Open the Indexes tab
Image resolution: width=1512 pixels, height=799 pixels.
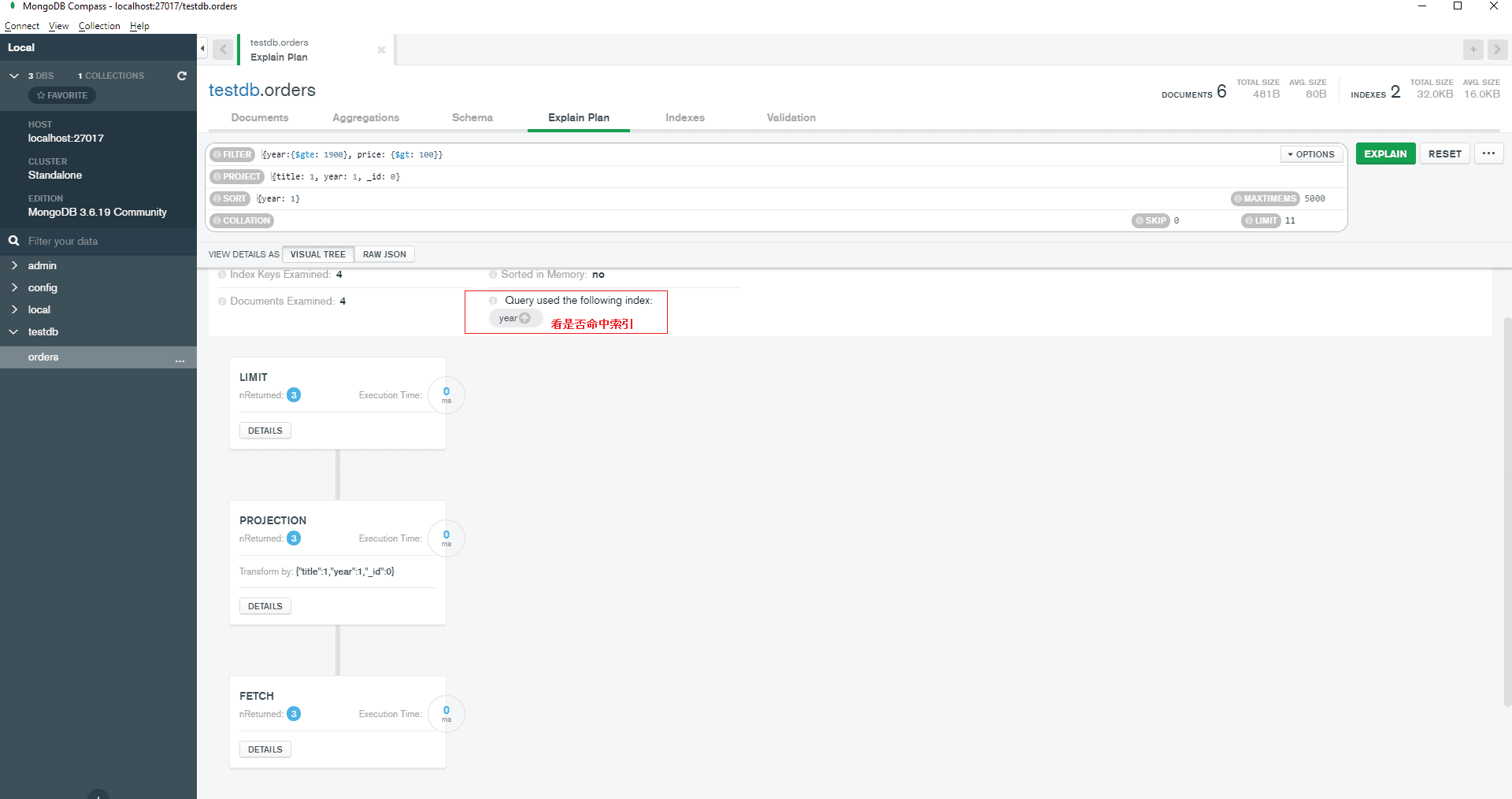click(x=684, y=117)
